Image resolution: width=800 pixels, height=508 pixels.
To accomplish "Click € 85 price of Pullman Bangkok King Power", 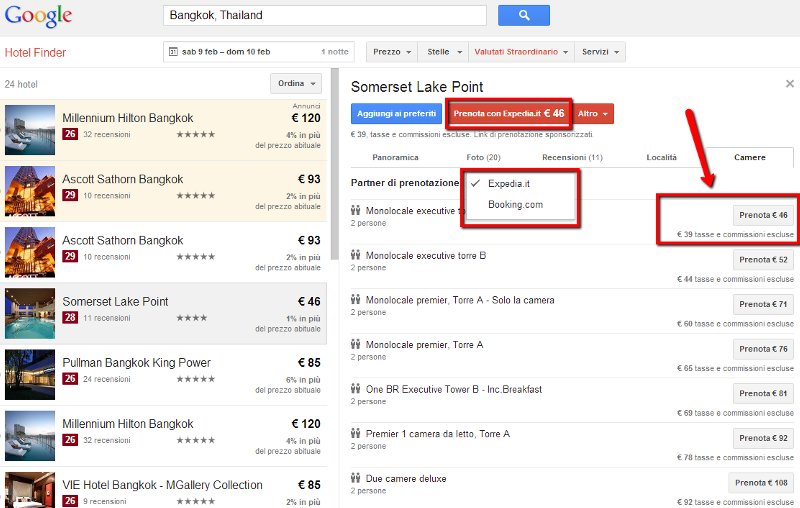I will pyautogui.click(x=309, y=363).
